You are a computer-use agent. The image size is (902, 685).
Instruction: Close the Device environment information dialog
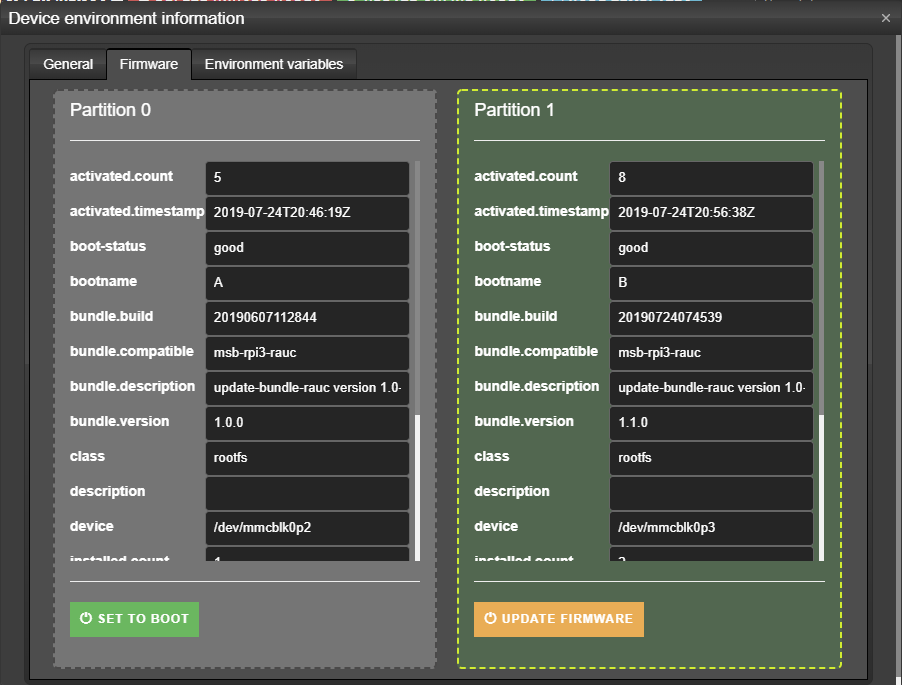tap(886, 18)
